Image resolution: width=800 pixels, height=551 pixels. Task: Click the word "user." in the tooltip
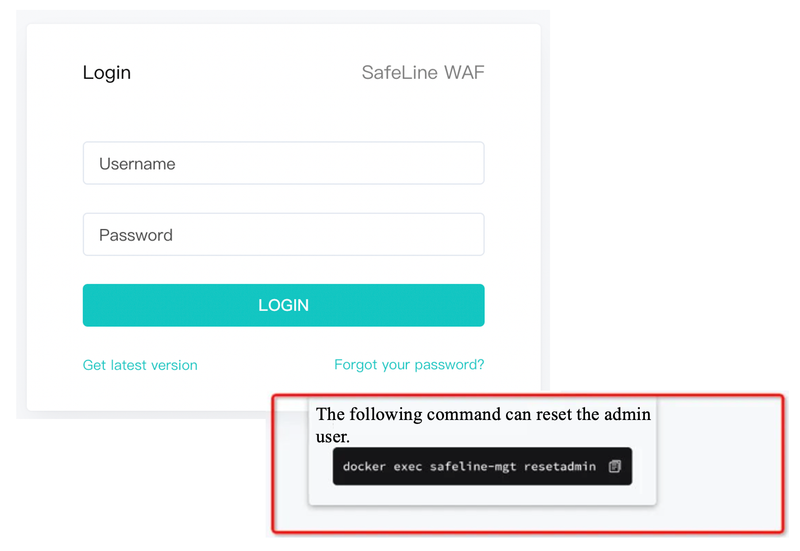[x=333, y=437]
